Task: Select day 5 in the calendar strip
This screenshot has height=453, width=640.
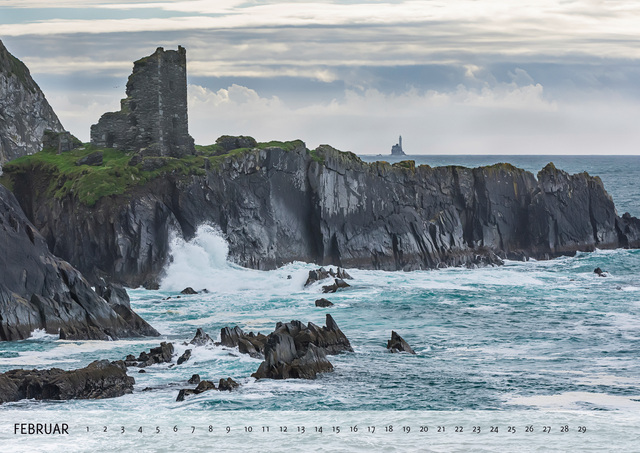Action: (x=158, y=429)
